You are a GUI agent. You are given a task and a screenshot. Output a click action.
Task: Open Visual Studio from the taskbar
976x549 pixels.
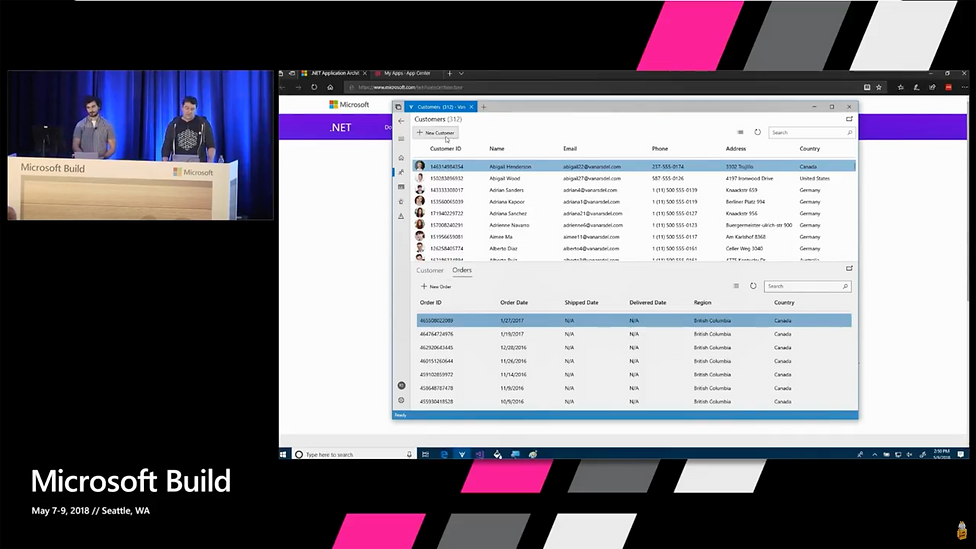point(479,454)
